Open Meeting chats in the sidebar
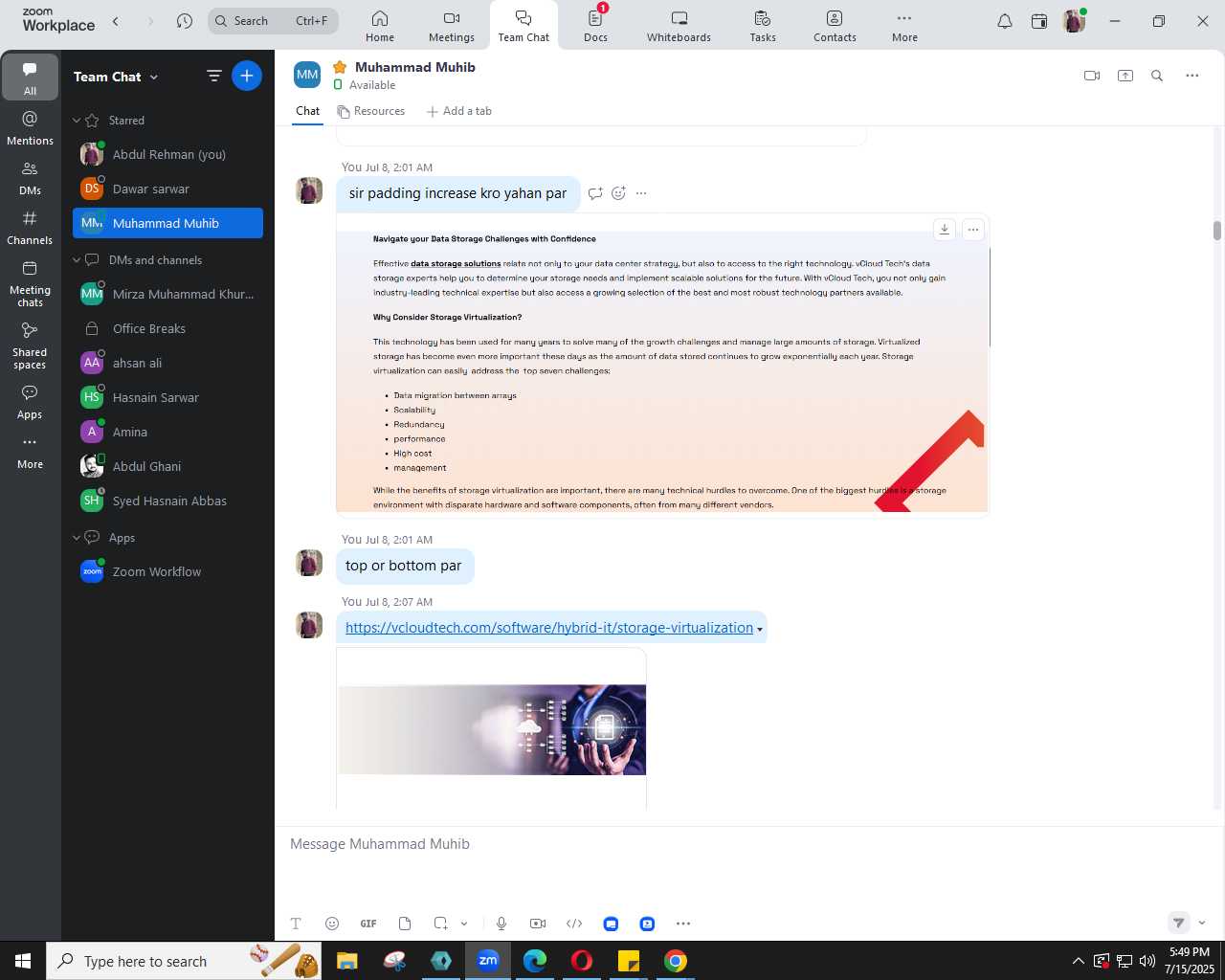Image resolution: width=1225 pixels, height=980 pixels. [30, 283]
